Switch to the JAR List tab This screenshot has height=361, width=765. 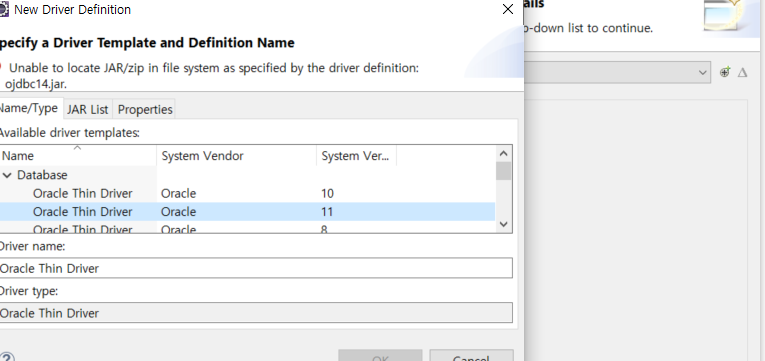[87, 109]
